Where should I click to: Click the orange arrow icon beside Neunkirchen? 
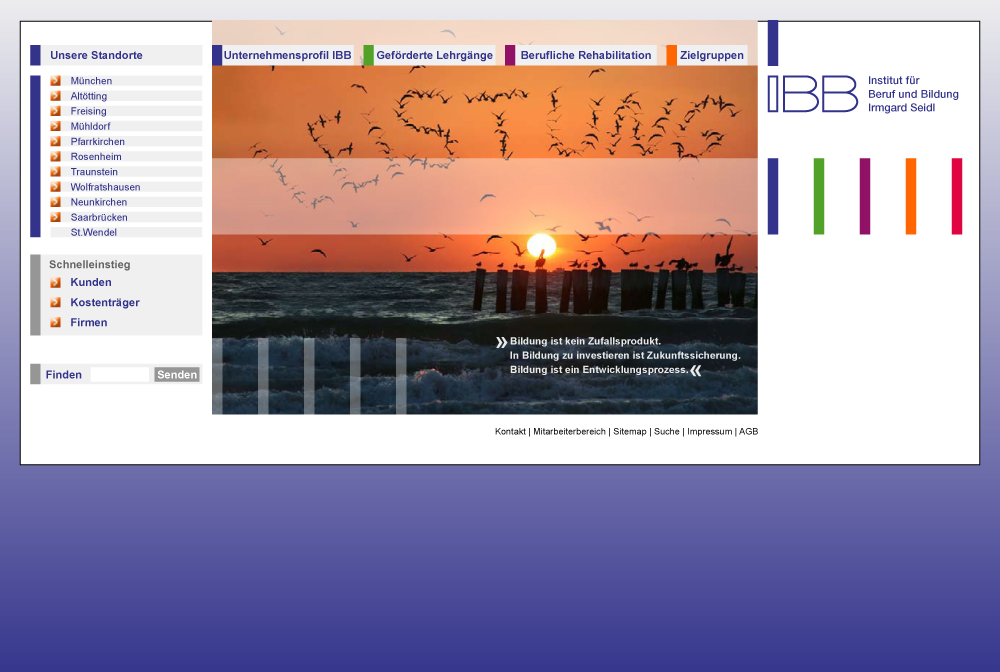click(x=55, y=202)
